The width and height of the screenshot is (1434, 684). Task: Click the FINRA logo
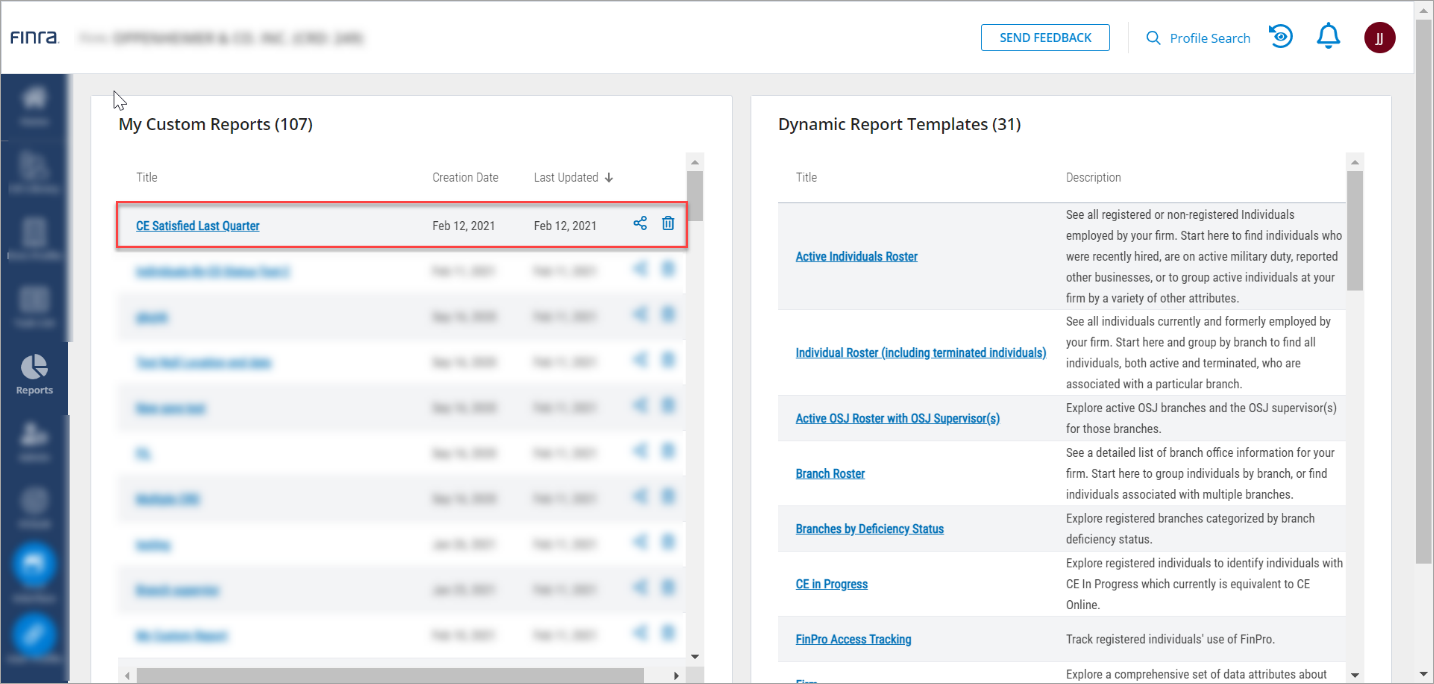coord(35,38)
